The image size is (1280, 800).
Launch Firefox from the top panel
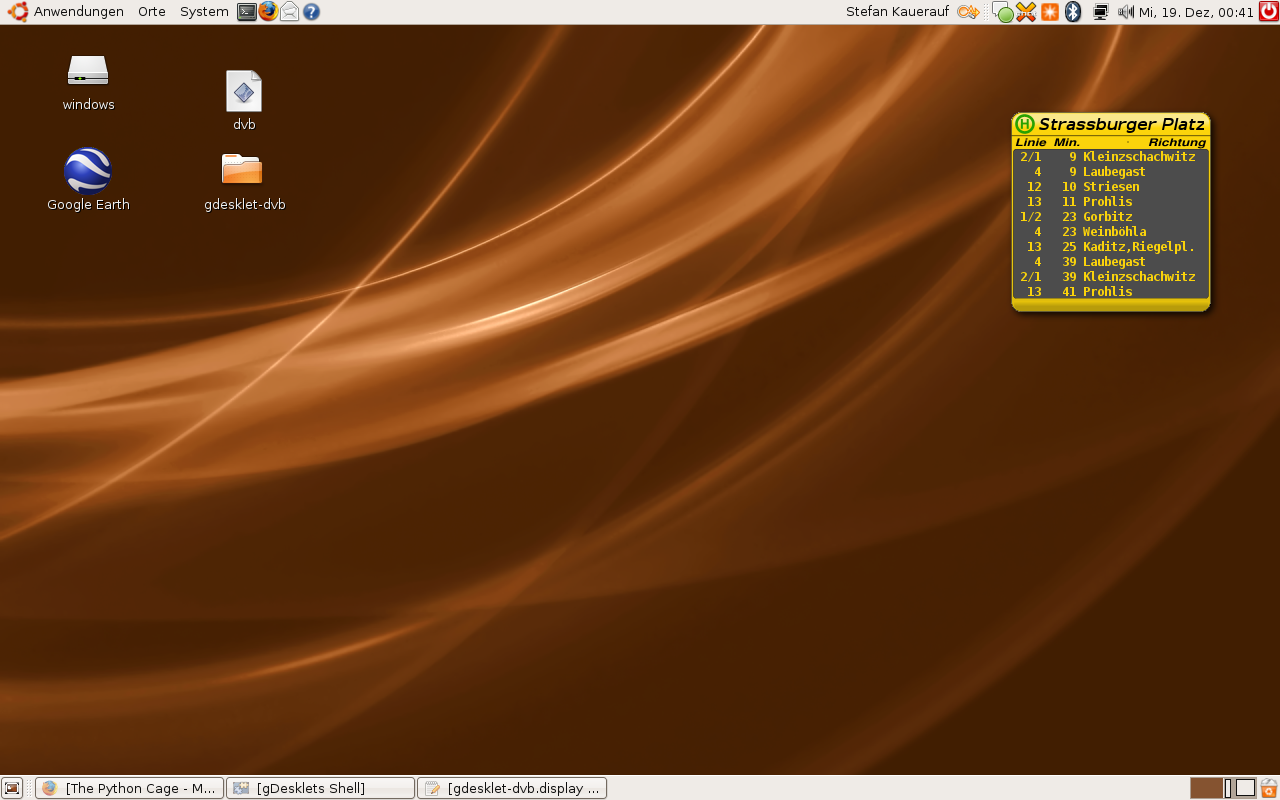point(268,12)
